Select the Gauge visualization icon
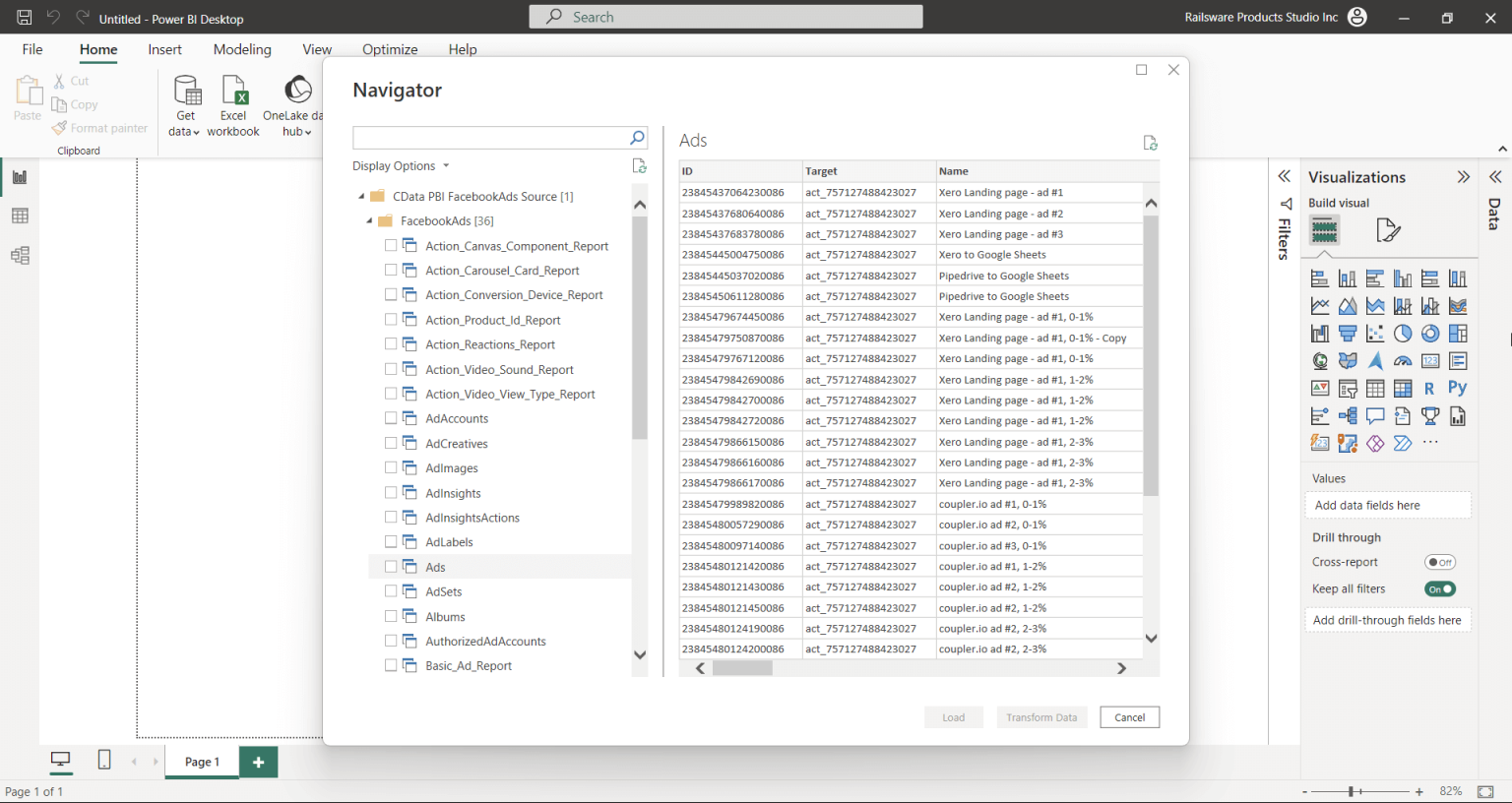 pos(1402,360)
